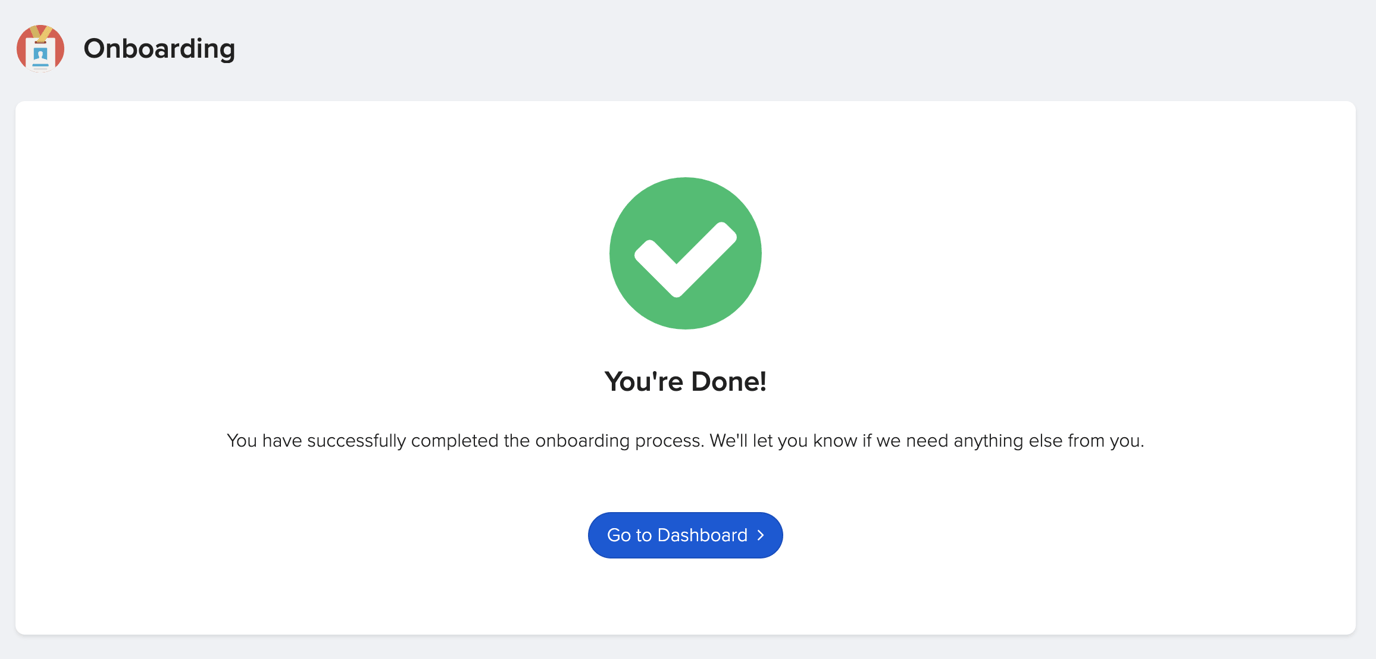Select the onboarding success message text
The image size is (1376, 659).
pos(685,440)
